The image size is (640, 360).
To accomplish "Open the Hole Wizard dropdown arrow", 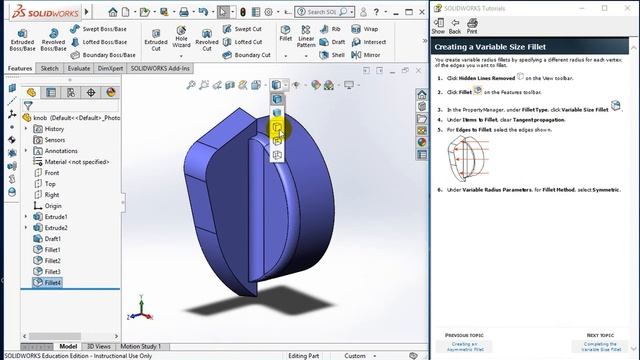I will pyautogui.click(x=181, y=56).
